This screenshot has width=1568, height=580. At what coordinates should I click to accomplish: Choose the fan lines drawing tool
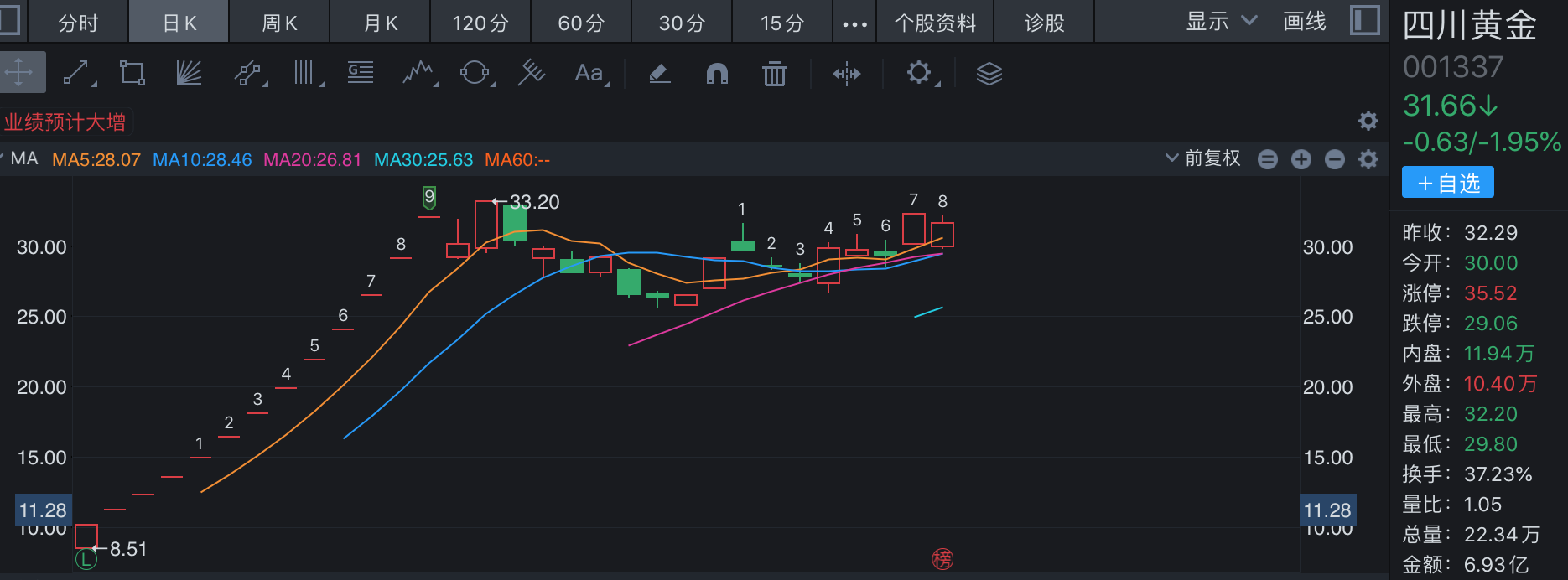pos(189,73)
